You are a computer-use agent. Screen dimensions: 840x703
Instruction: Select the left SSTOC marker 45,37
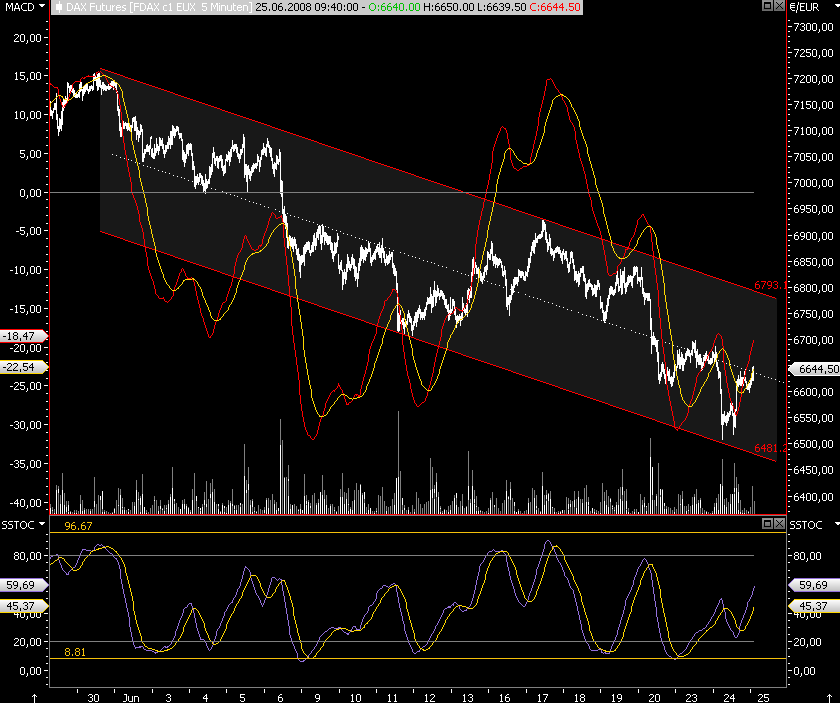coord(23,606)
